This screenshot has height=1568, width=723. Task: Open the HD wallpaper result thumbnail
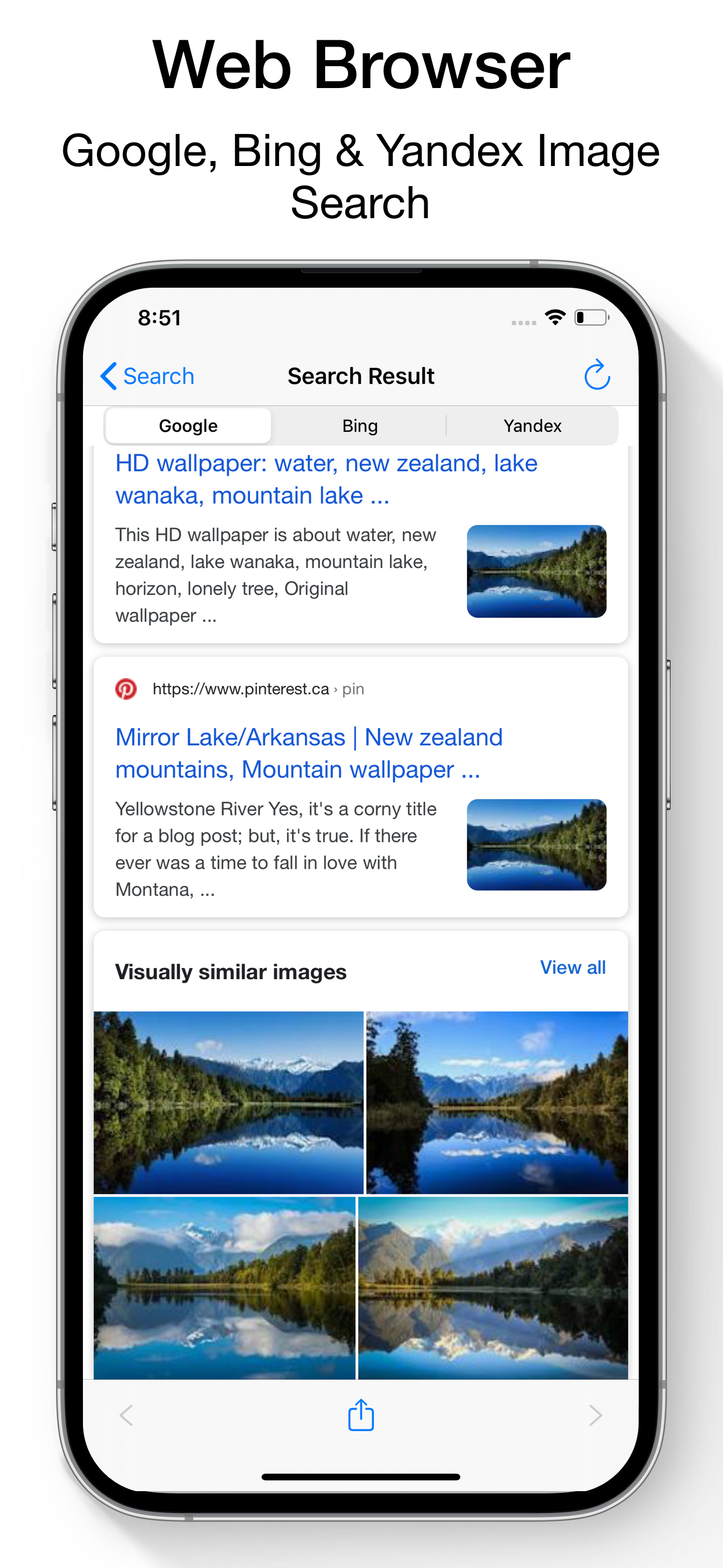click(536, 571)
